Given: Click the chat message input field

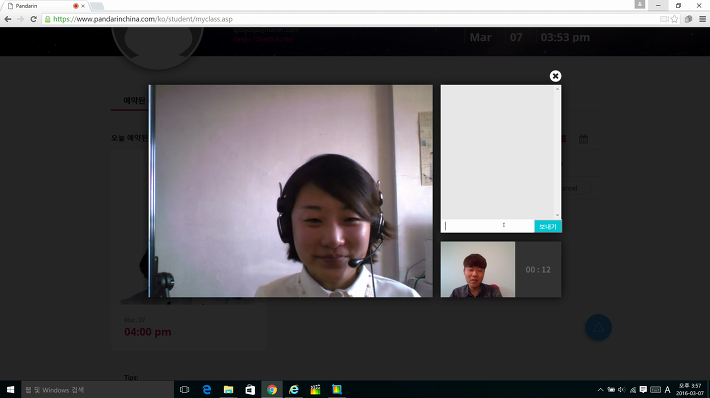Looking at the screenshot, I should [x=488, y=226].
